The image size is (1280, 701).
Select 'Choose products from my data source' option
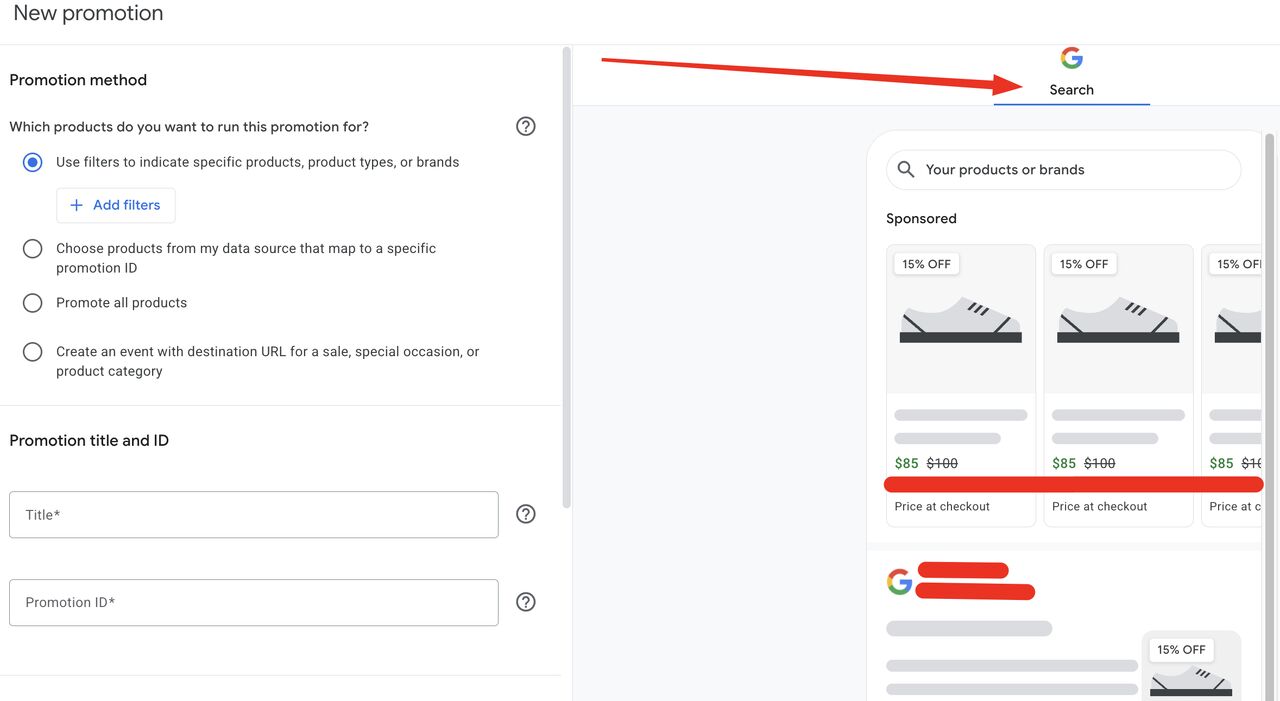point(33,249)
